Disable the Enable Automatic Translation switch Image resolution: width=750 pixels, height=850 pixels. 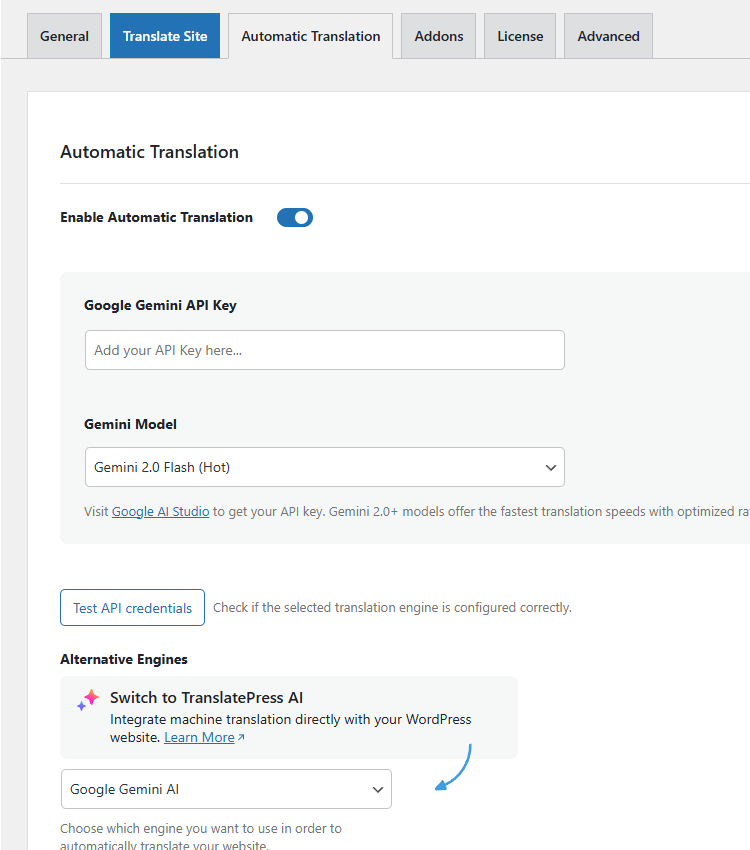(x=295, y=217)
